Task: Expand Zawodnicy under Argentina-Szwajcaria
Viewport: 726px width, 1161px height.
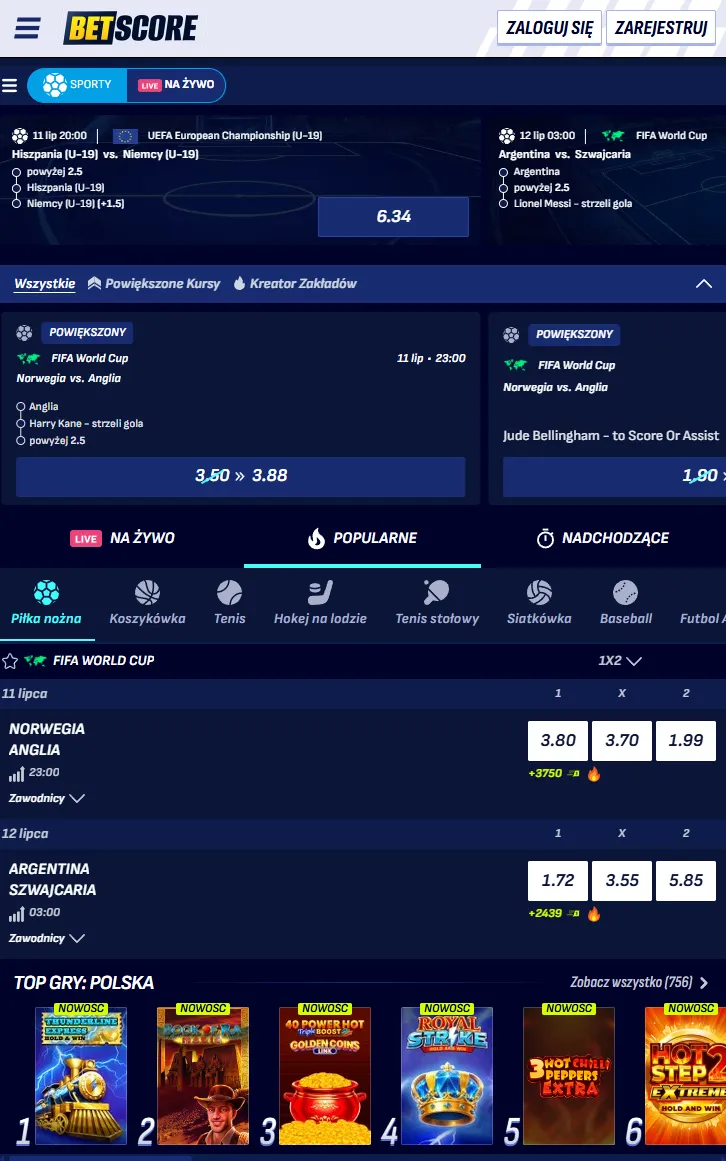Action: click(46, 939)
